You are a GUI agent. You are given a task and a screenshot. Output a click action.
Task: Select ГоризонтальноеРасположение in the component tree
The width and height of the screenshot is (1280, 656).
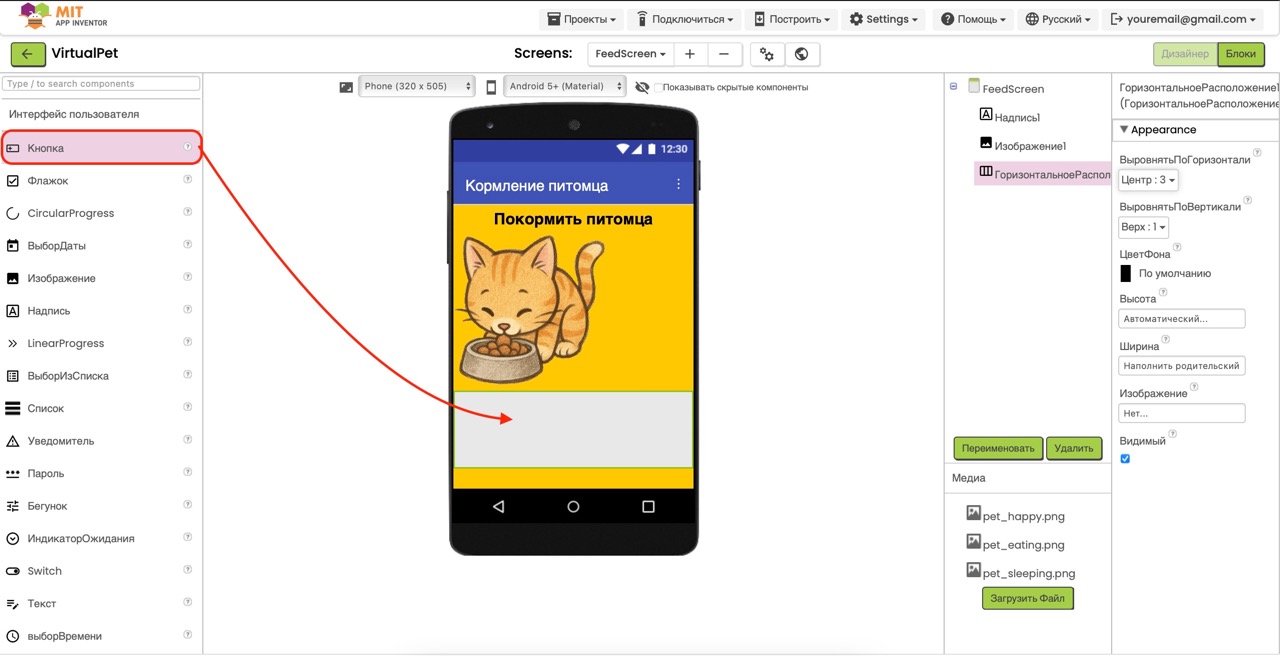click(x=1043, y=174)
